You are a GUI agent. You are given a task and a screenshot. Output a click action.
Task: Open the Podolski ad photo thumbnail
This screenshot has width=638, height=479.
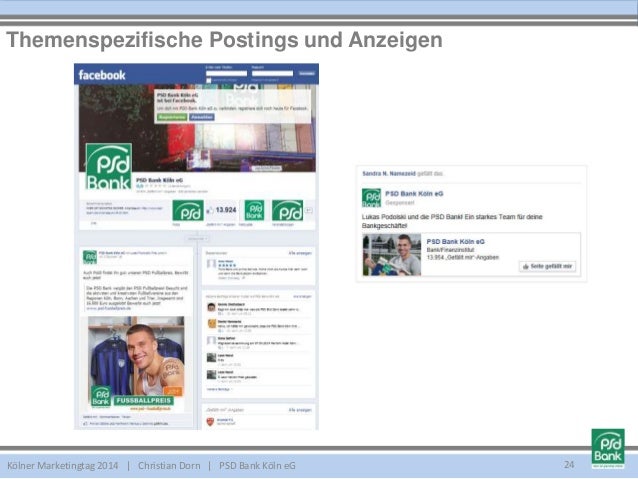pyautogui.click(x=392, y=255)
